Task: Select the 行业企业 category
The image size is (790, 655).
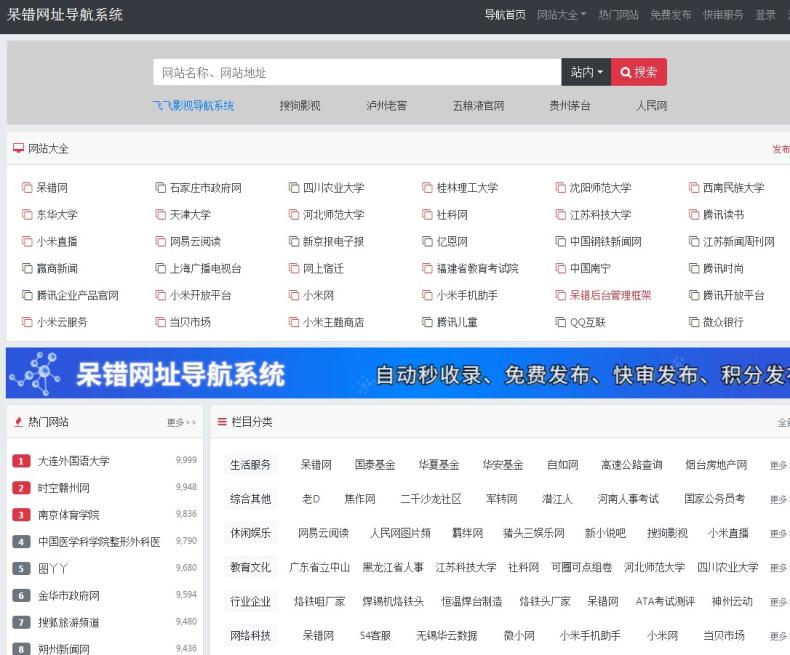Action: [x=250, y=602]
